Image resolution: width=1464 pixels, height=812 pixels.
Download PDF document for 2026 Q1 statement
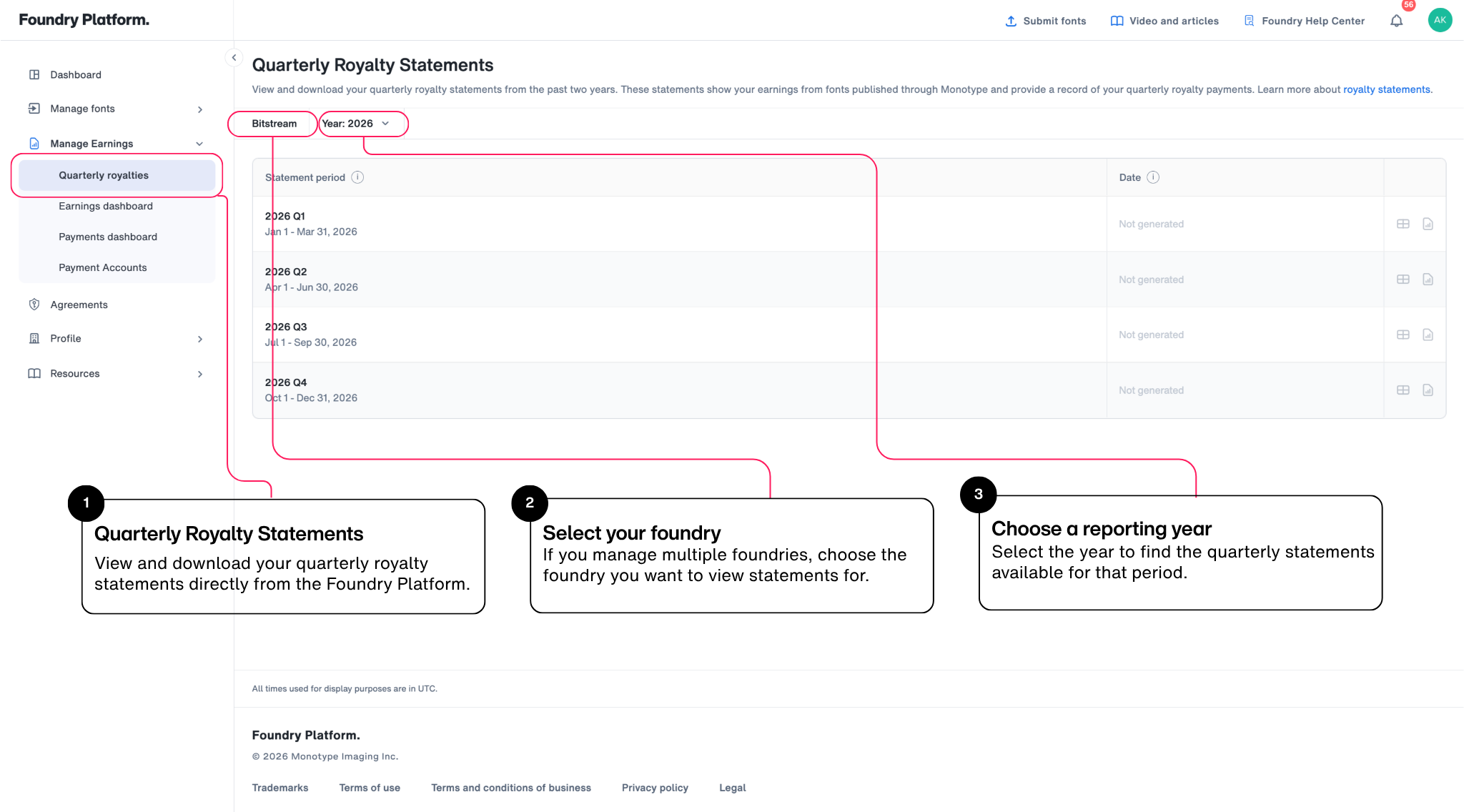click(x=1428, y=224)
